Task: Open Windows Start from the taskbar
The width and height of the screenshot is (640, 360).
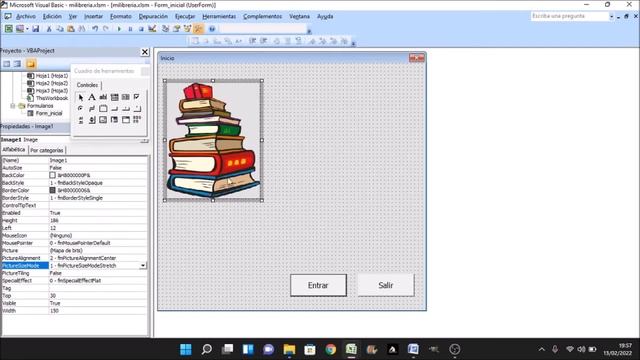Action: 186,349
